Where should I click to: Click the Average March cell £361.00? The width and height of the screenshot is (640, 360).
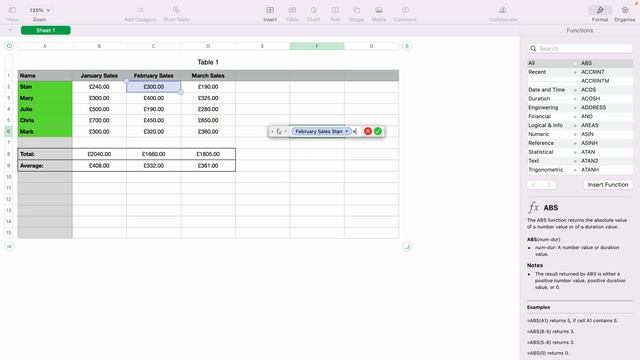point(208,165)
